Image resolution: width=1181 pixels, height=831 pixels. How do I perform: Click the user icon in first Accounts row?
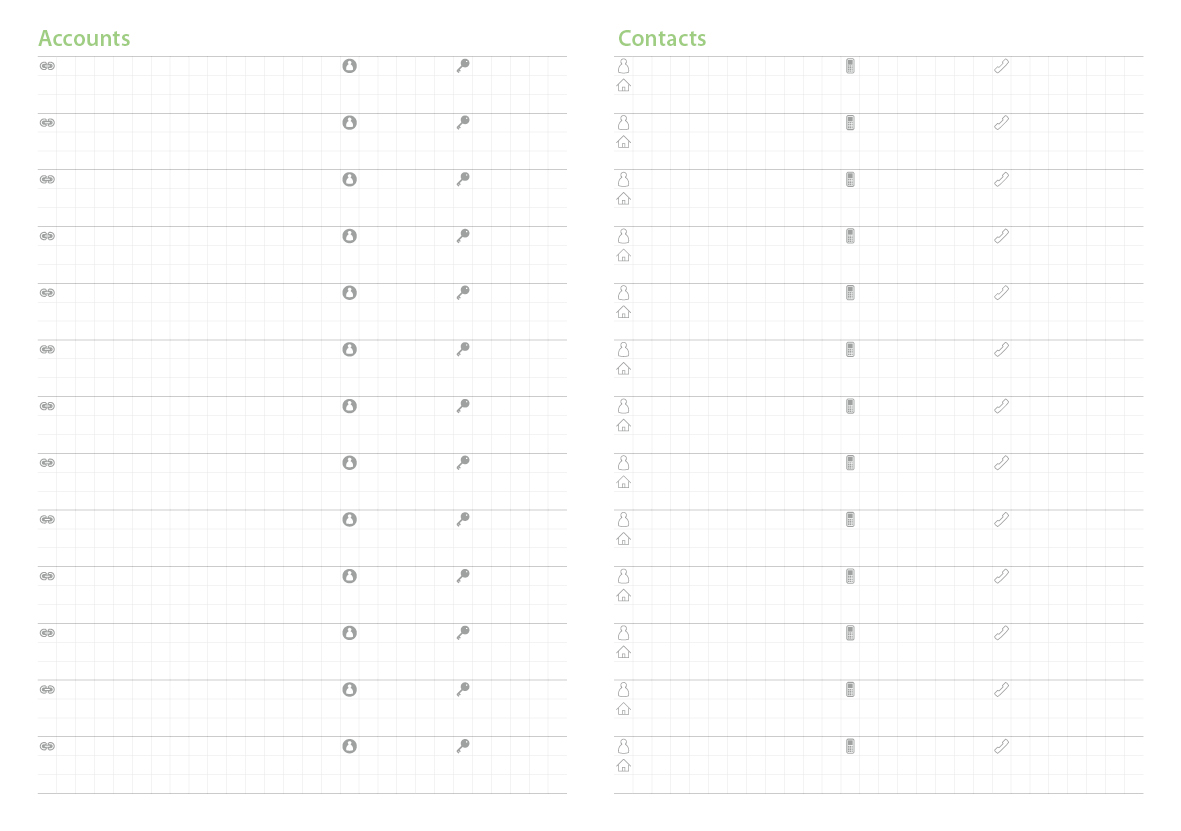coord(349,66)
